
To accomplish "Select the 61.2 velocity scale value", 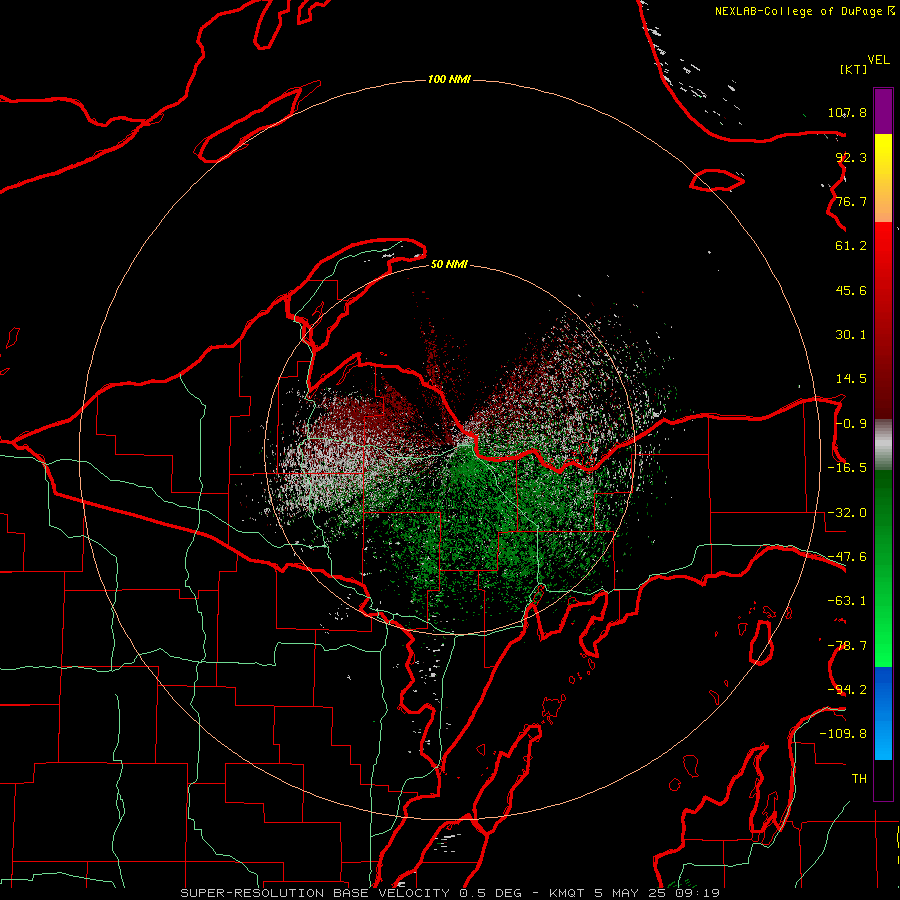I will pos(851,246).
